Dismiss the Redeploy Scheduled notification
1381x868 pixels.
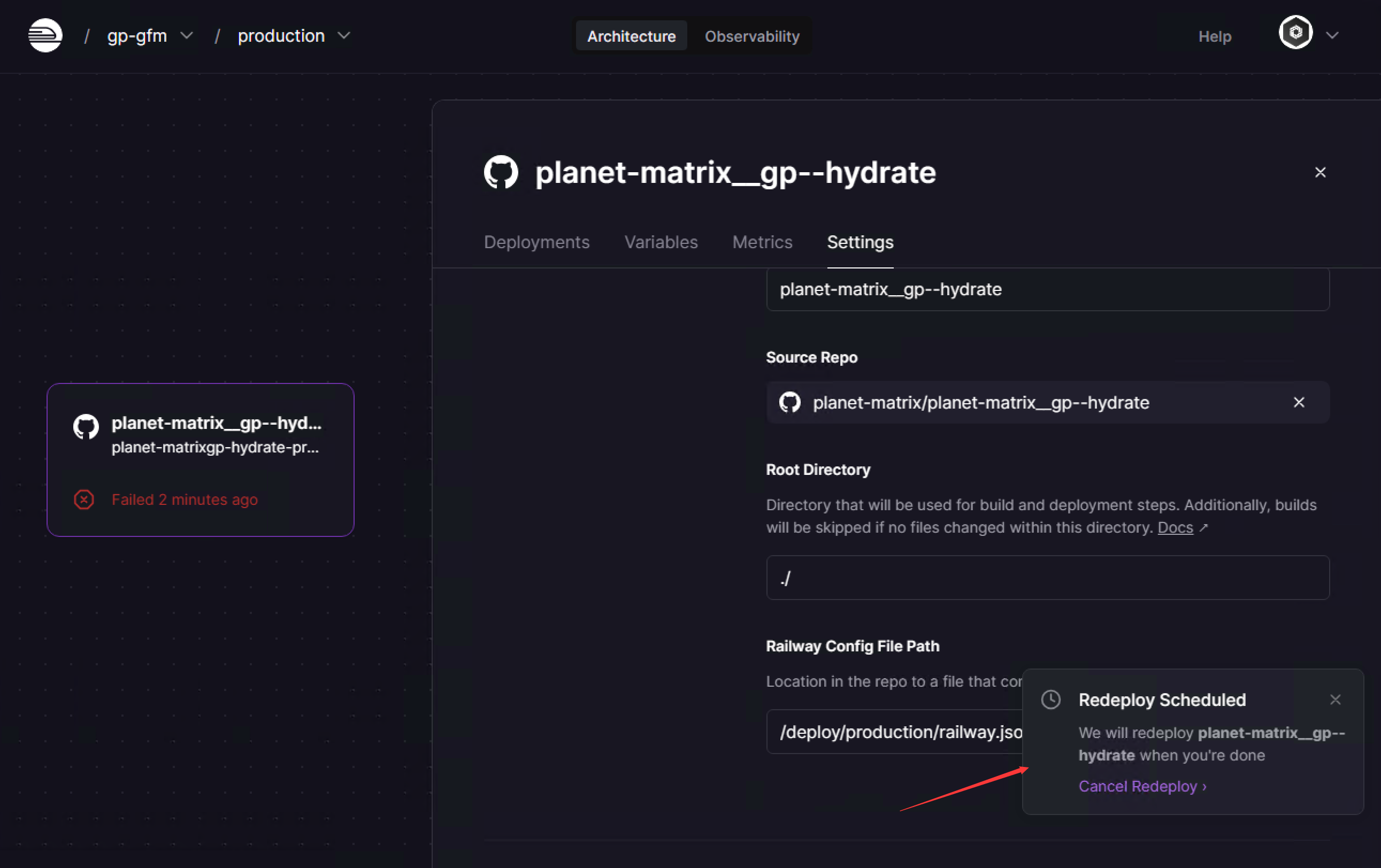[x=1335, y=700]
